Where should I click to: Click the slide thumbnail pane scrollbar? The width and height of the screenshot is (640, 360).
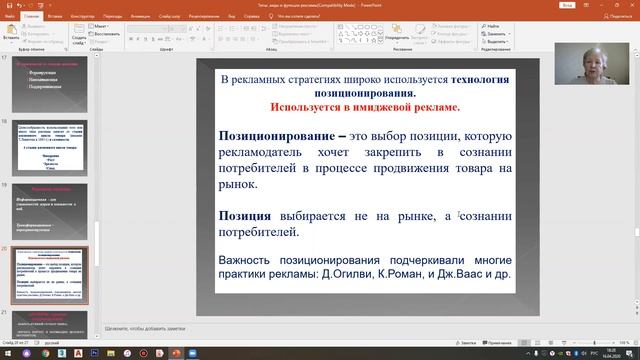[x=97, y=244]
